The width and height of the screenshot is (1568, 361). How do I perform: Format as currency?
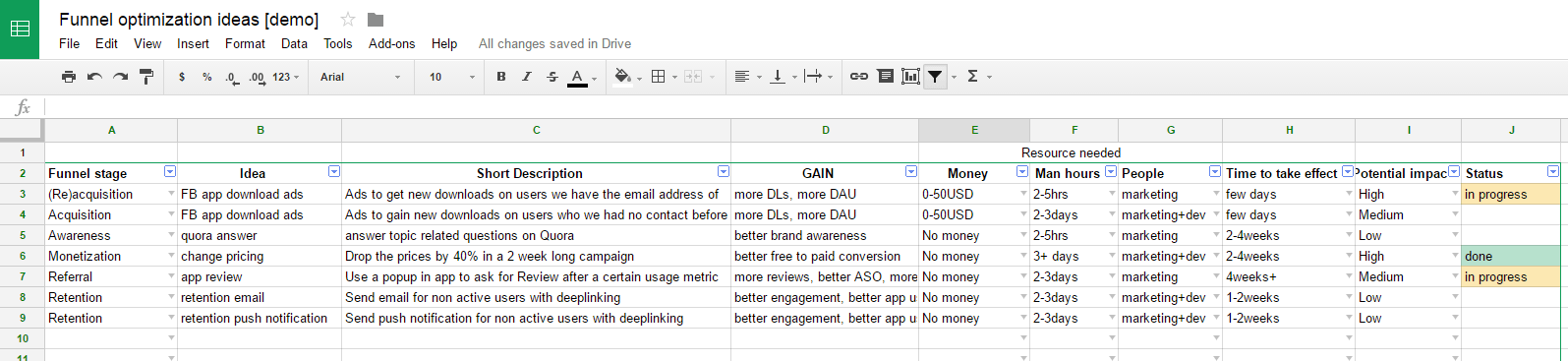(182, 77)
